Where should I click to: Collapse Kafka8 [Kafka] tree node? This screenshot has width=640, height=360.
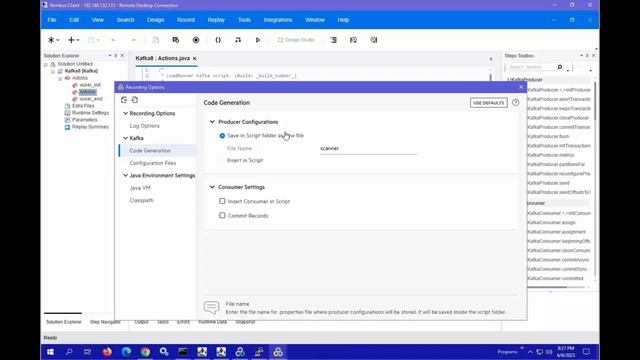point(53,71)
